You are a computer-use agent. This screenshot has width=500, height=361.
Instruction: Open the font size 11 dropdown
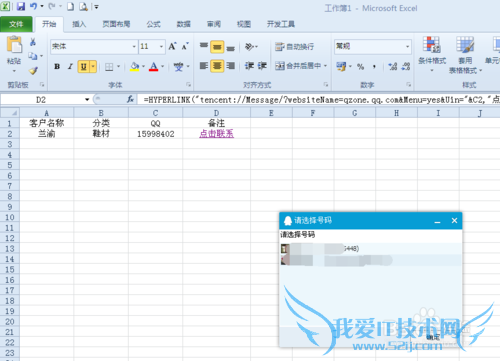(x=161, y=46)
